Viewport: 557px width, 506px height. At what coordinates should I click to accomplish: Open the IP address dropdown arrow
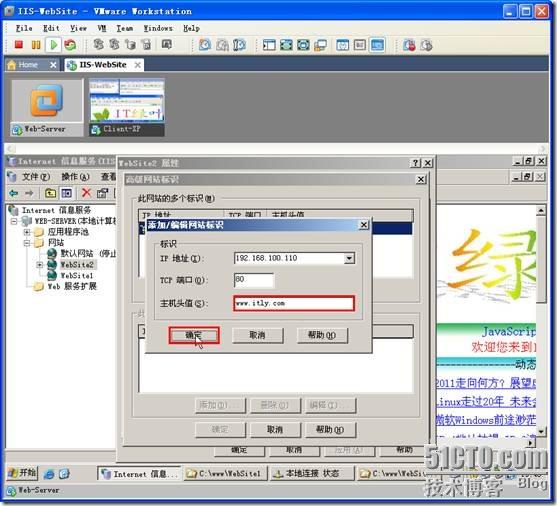click(349, 258)
